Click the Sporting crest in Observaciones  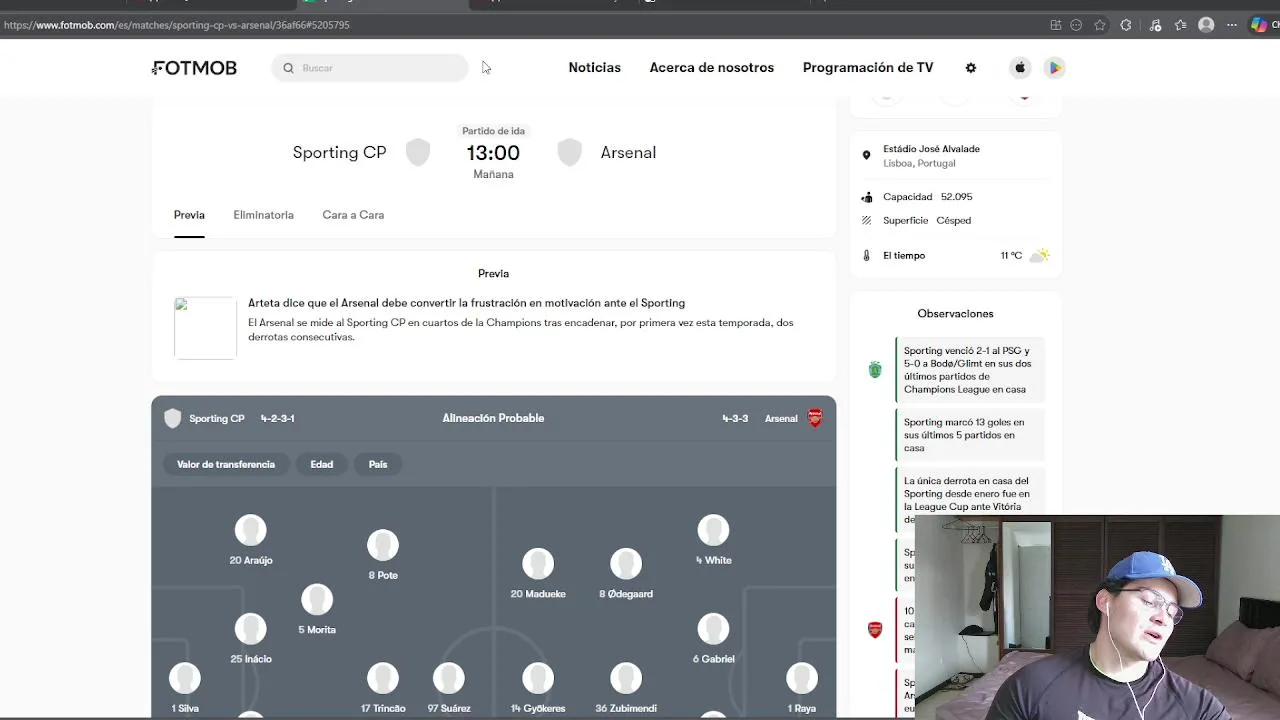click(875, 370)
